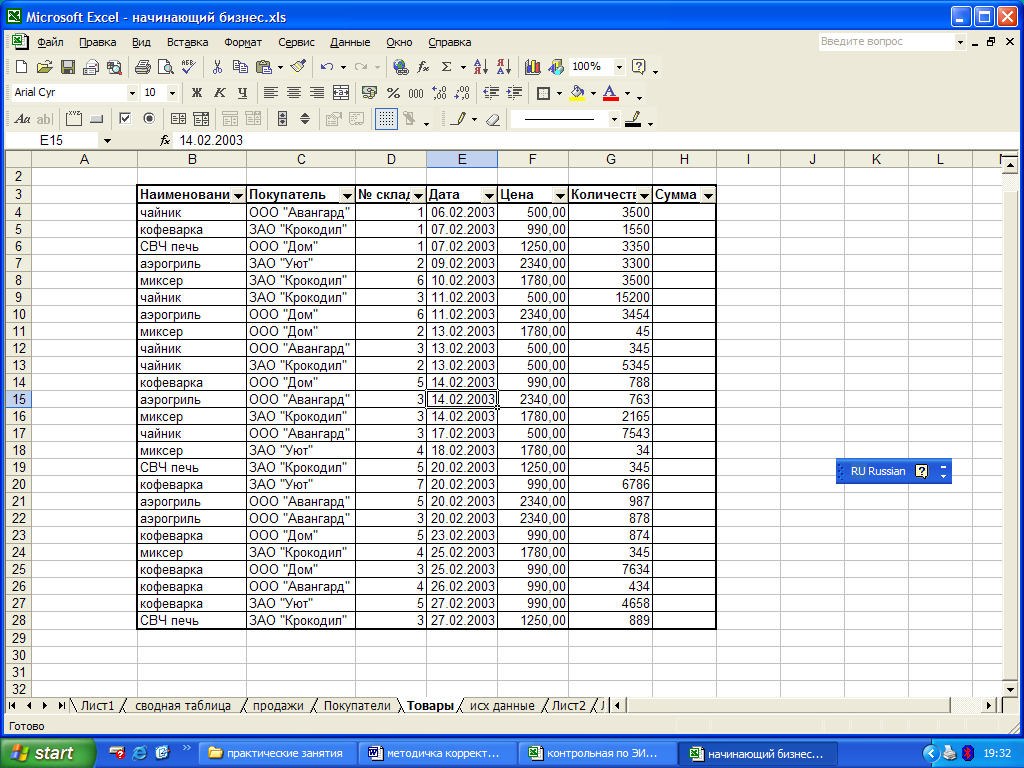Toggle align left
Viewport: 1024px width, 768px height.
click(270, 93)
